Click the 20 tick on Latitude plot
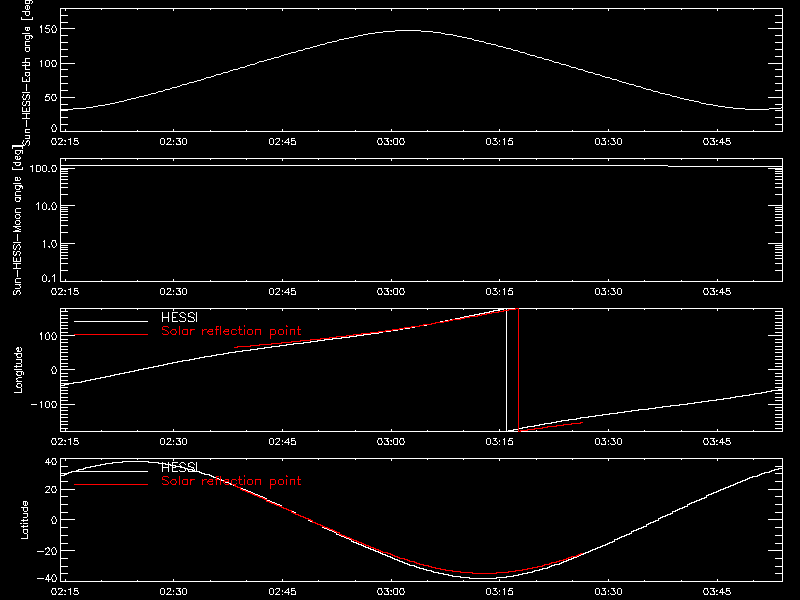Screen dimensions: 800x600 pos(51,489)
